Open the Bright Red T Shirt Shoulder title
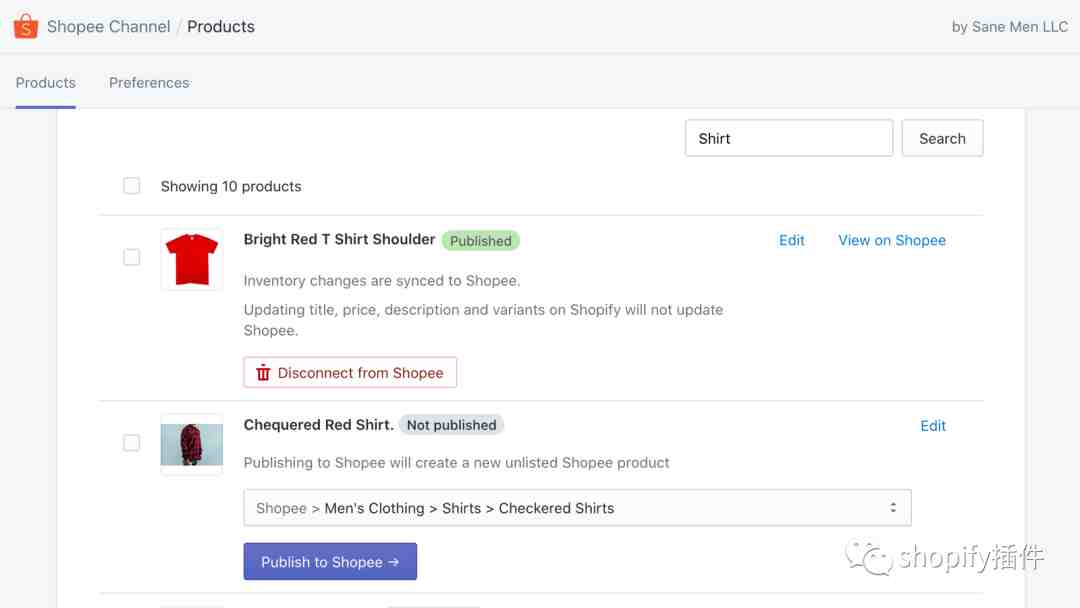 339,240
